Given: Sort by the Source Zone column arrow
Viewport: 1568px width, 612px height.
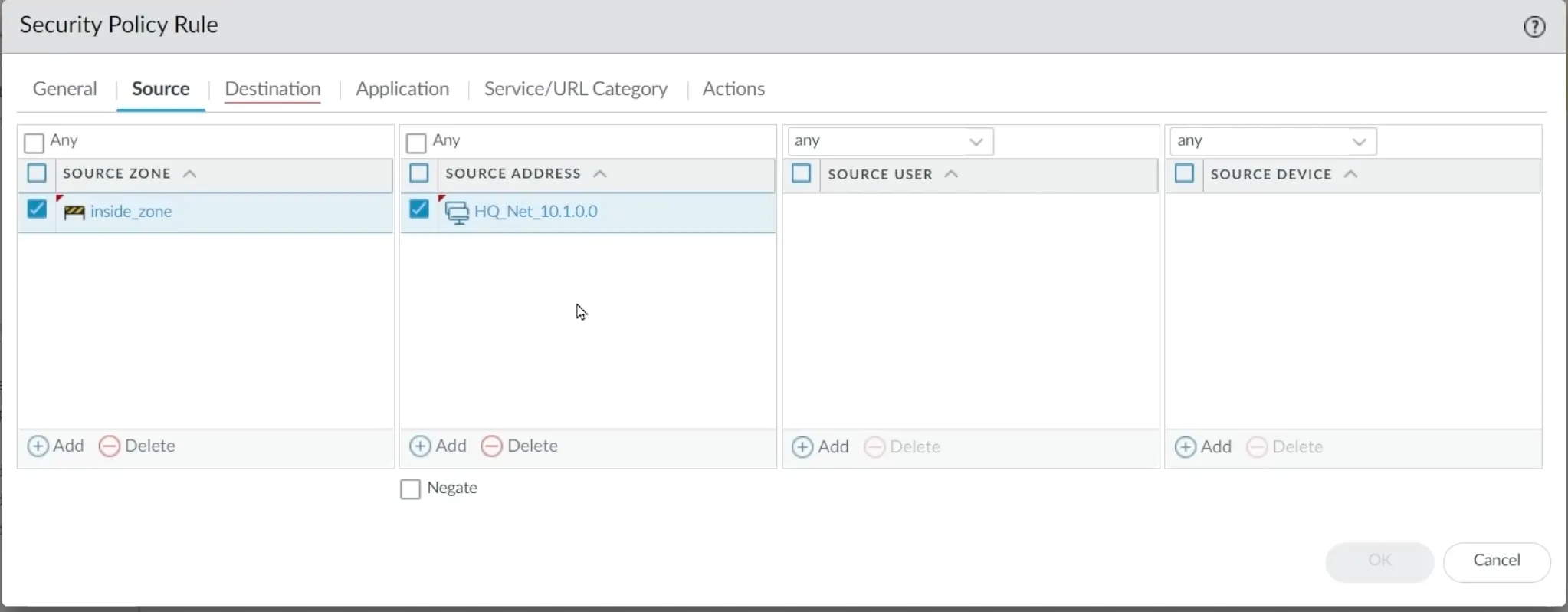Looking at the screenshot, I should 190,174.
